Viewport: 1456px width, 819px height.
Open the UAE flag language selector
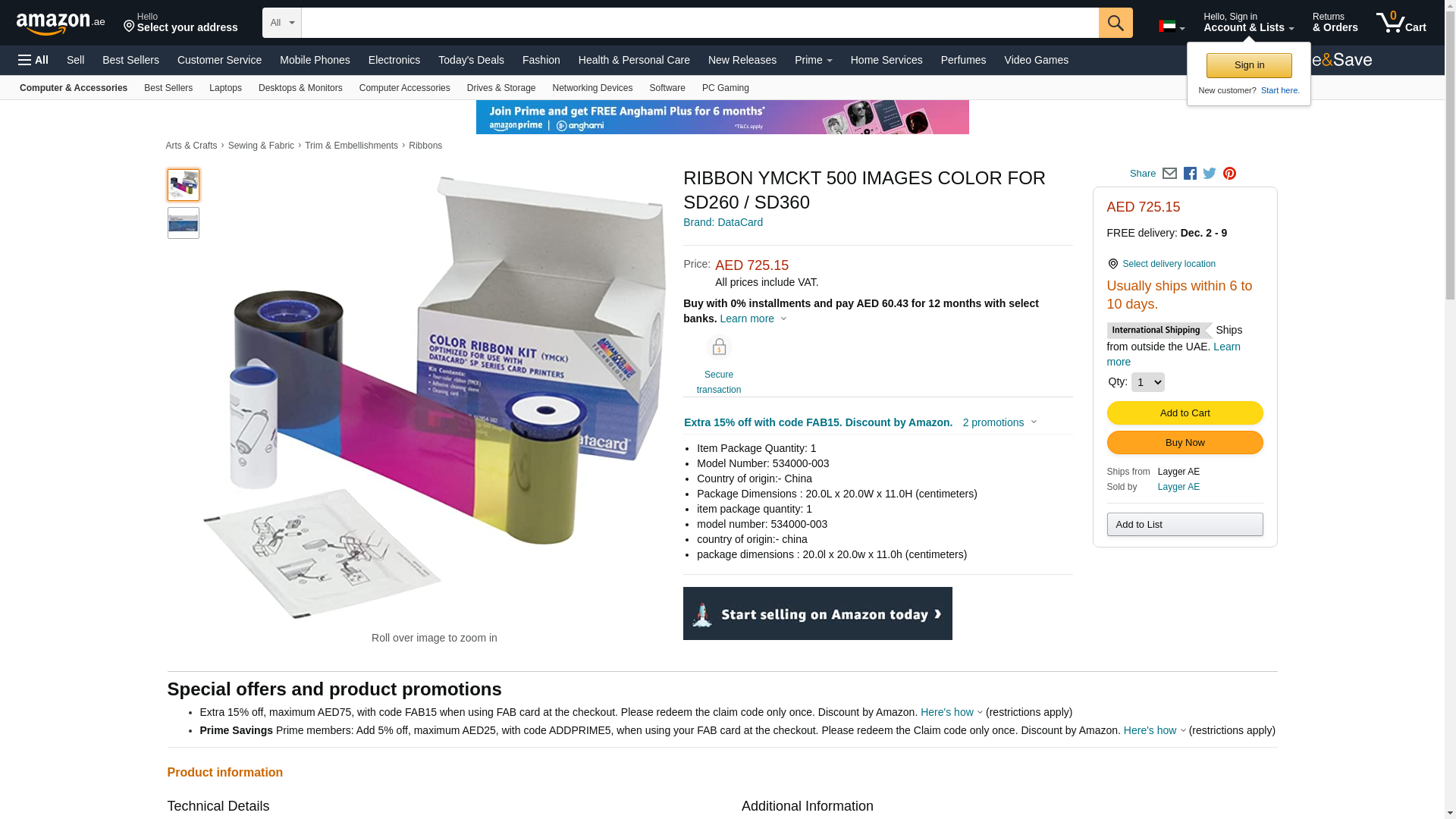click(1172, 27)
